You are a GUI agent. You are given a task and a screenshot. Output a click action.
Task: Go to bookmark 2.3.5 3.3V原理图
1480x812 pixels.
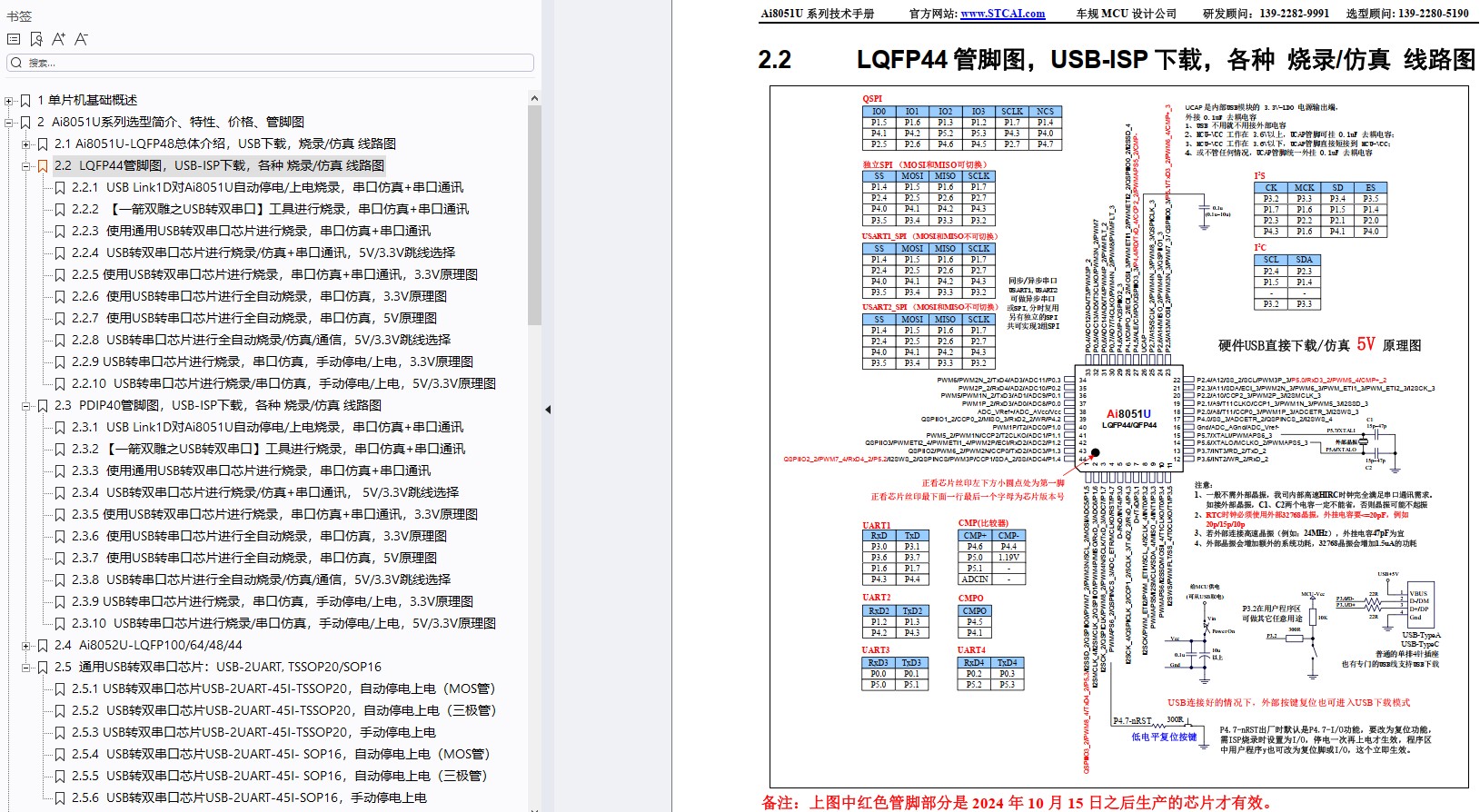[x=274, y=514]
